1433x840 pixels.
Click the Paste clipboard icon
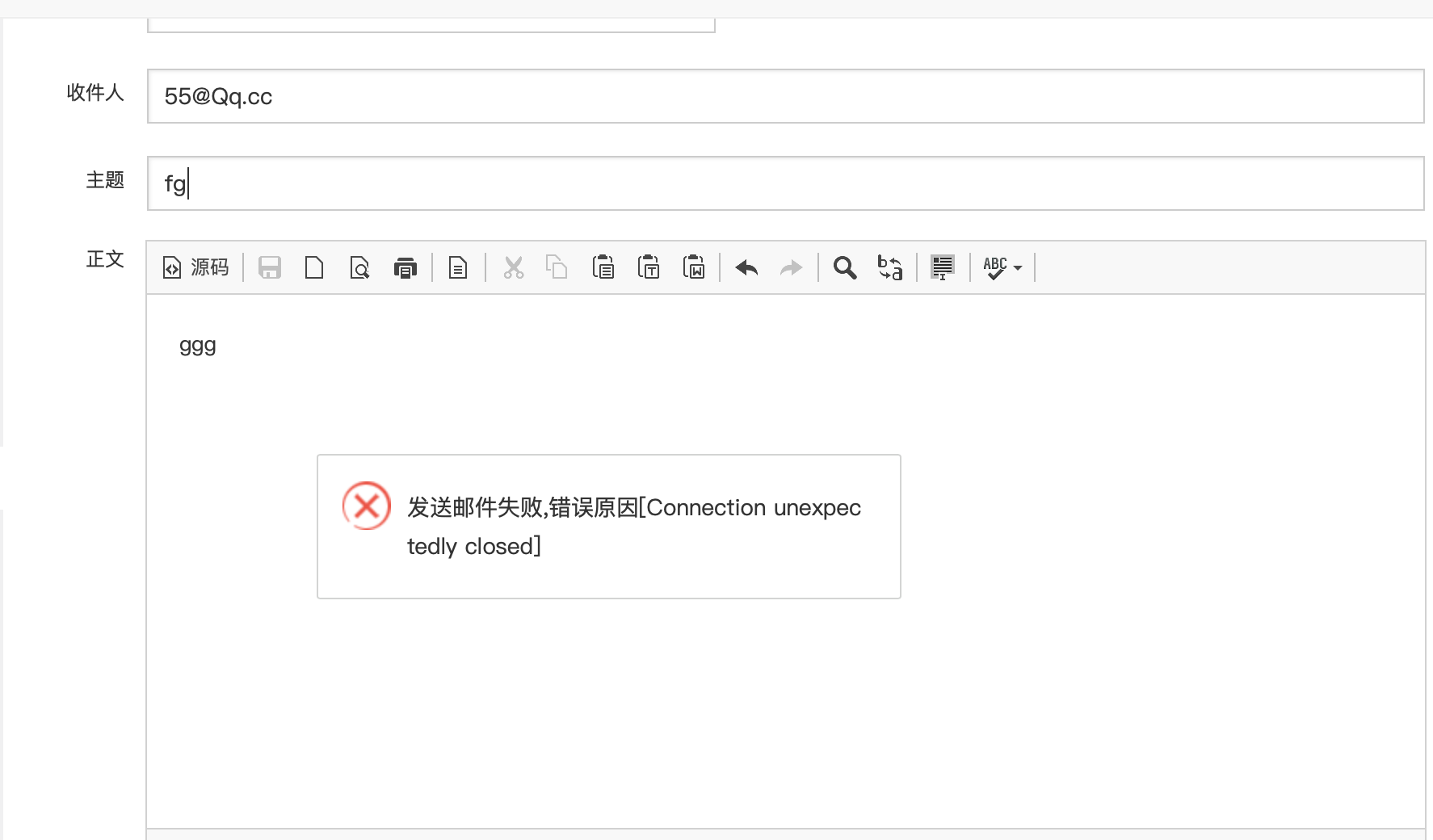[603, 267]
